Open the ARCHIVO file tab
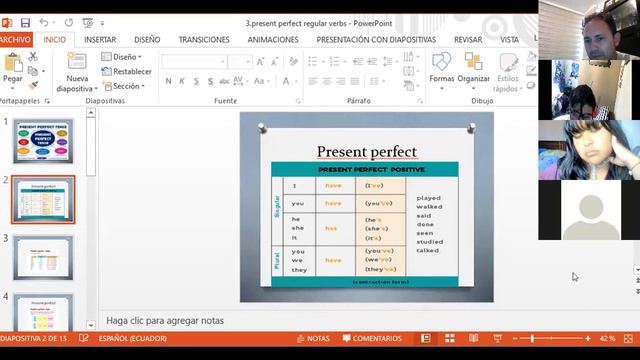640x360 pixels. click(x=16, y=40)
